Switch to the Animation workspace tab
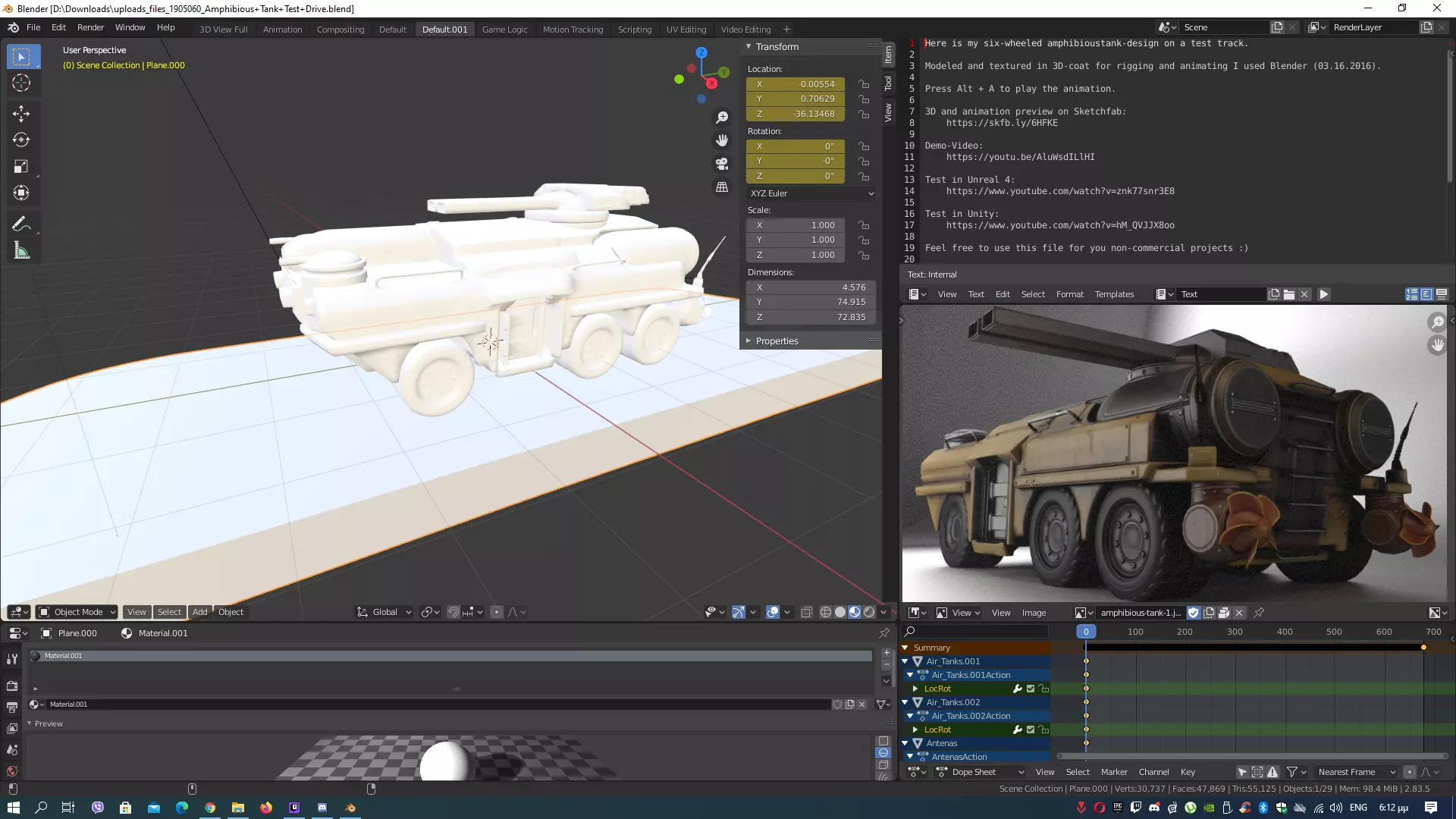The image size is (1456, 819). click(282, 30)
